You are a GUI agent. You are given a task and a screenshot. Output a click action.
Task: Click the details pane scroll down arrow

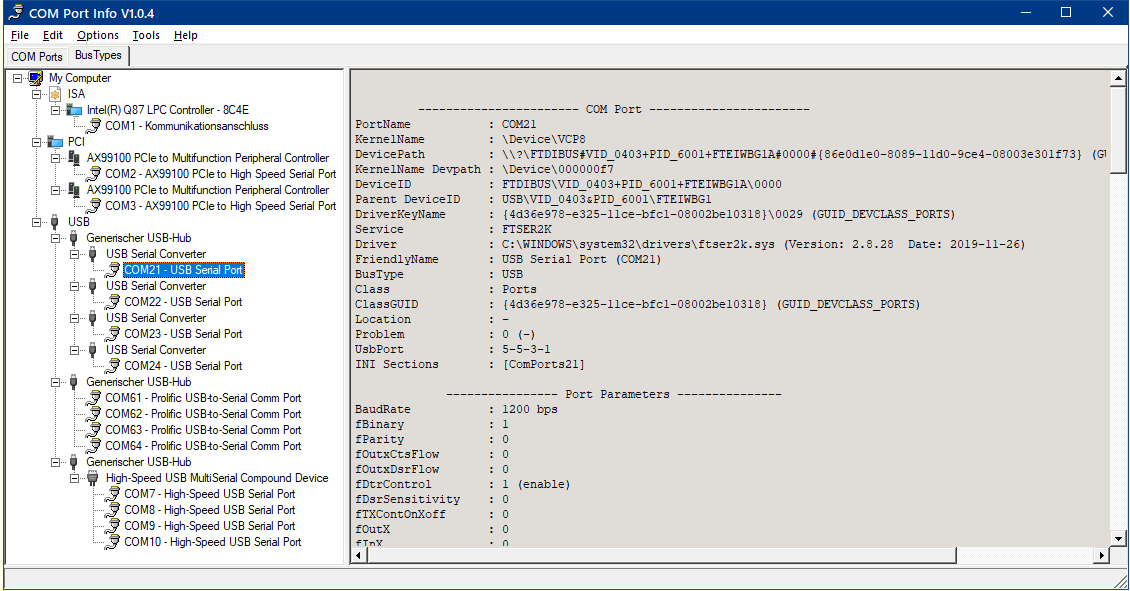pyautogui.click(x=1118, y=538)
